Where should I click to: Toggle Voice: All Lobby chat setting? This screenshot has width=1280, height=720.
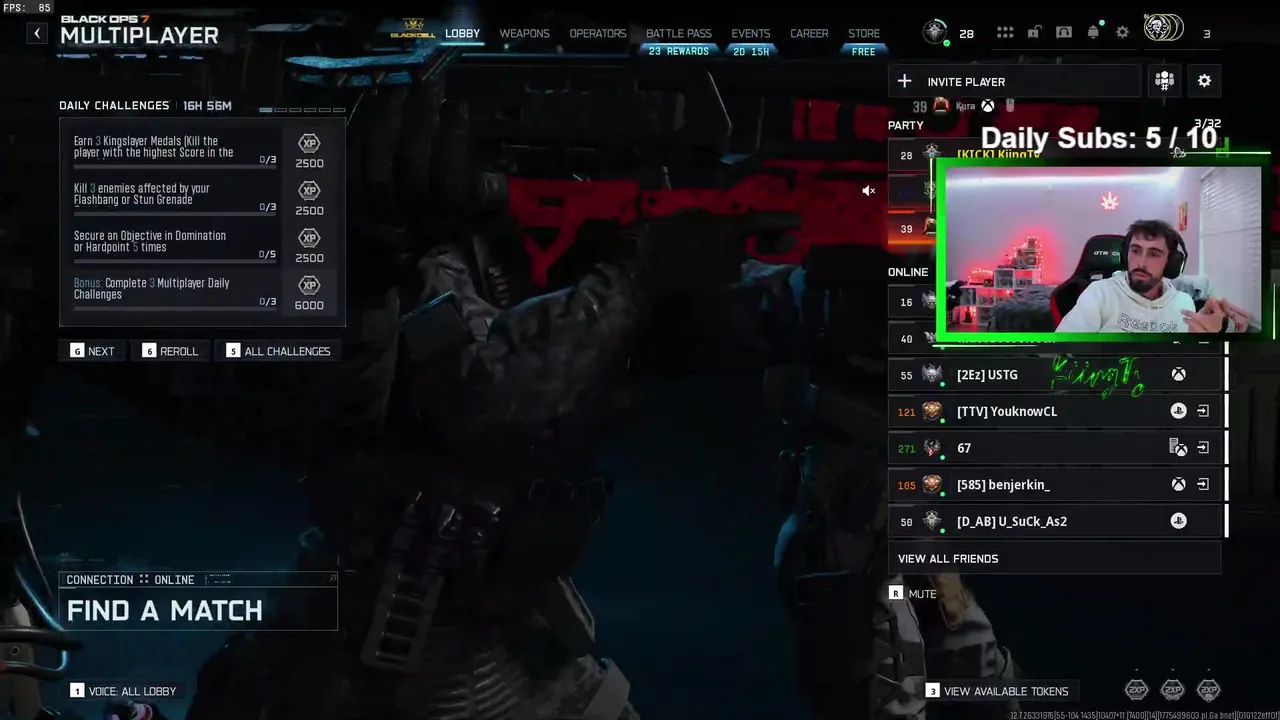(123, 691)
